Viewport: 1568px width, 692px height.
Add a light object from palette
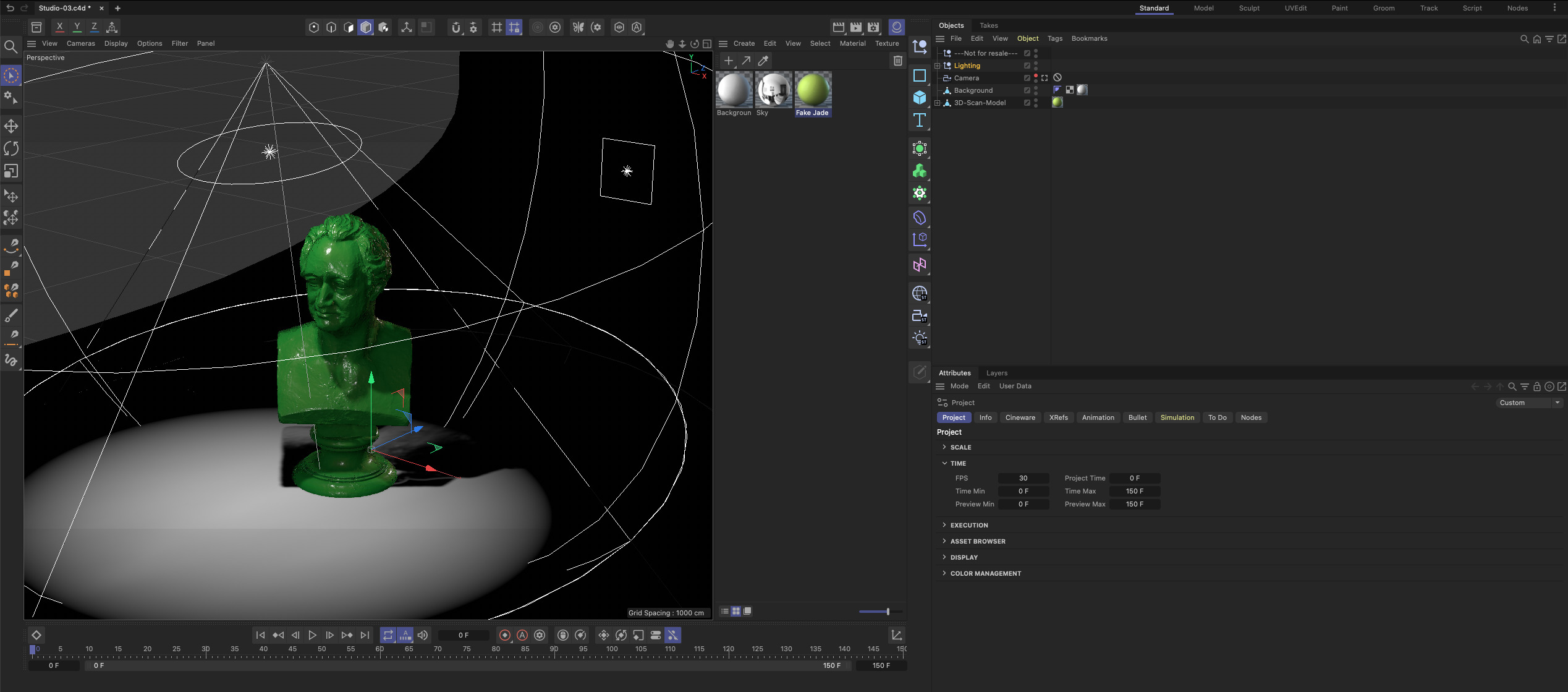(x=920, y=338)
